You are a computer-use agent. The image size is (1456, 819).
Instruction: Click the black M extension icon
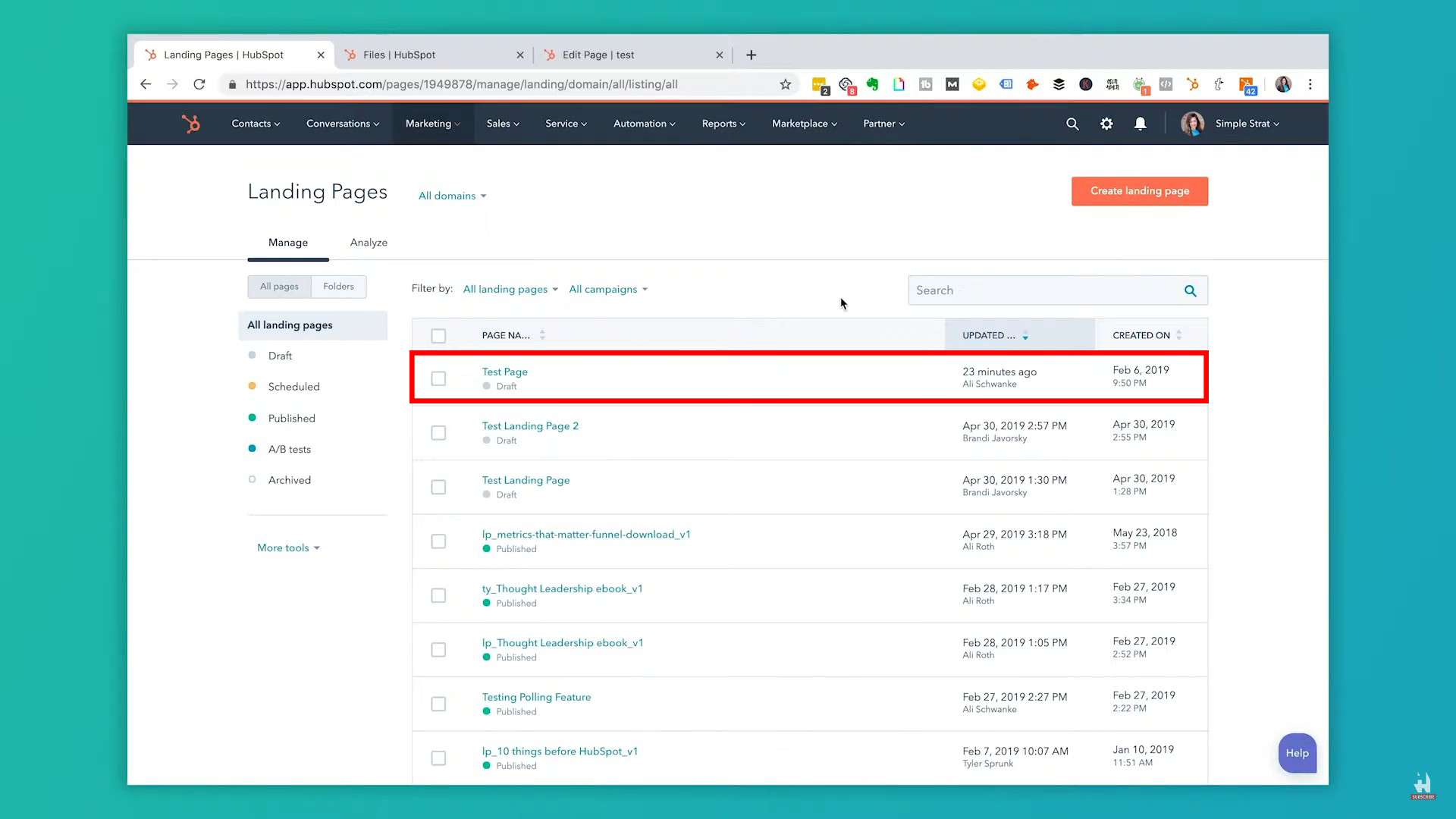[952, 84]
